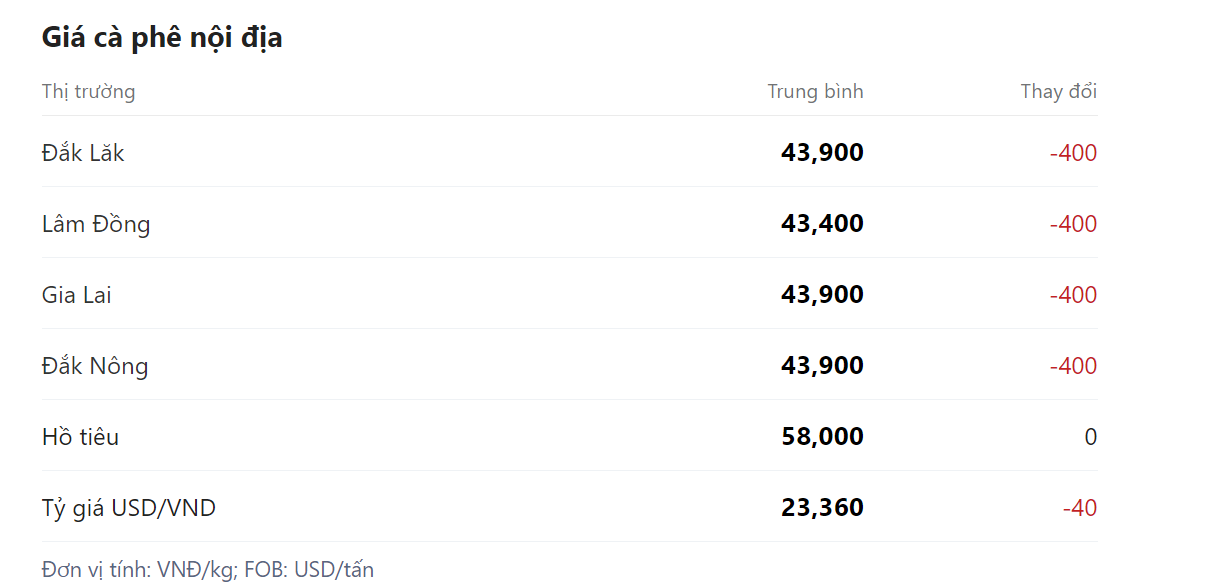The height and width of the screenshot is (588, 1225).
Task: Select the Đắk Lăk market name
Action: coord(83,153)
